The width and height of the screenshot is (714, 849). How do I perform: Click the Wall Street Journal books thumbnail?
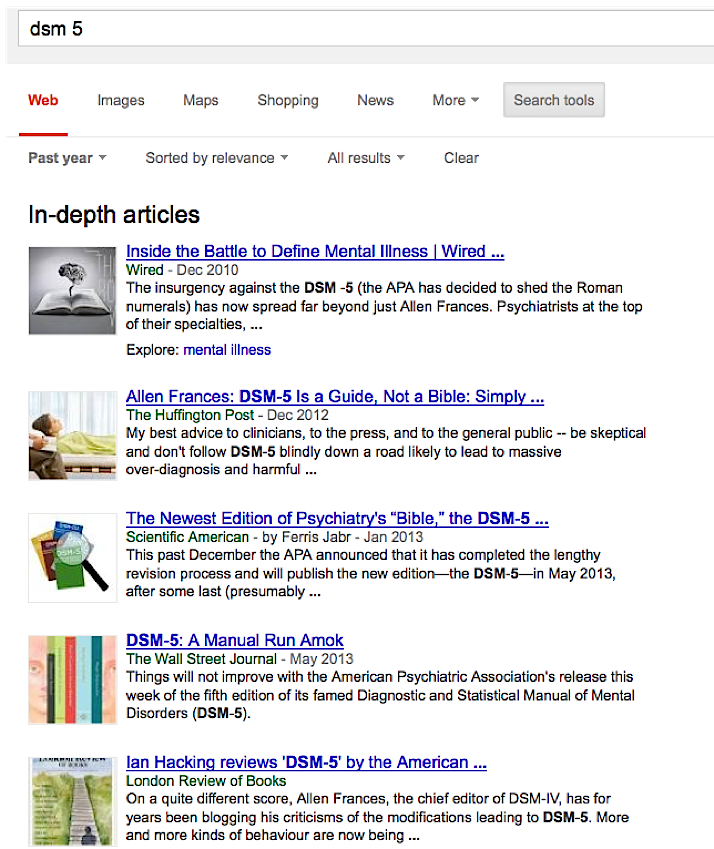(73, 680)
